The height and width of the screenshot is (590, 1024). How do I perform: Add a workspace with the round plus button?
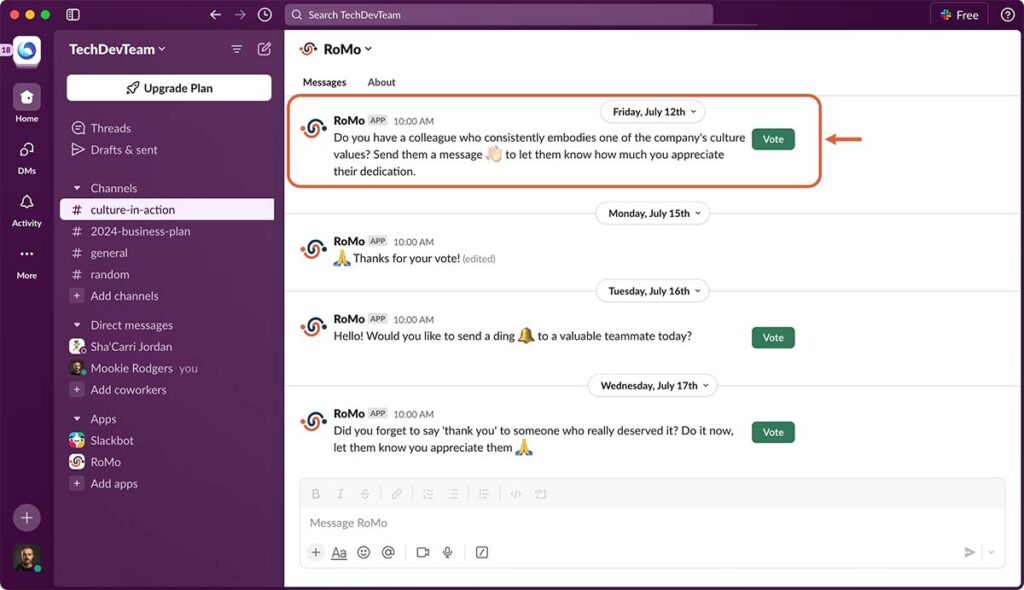(x=27, y=517)
